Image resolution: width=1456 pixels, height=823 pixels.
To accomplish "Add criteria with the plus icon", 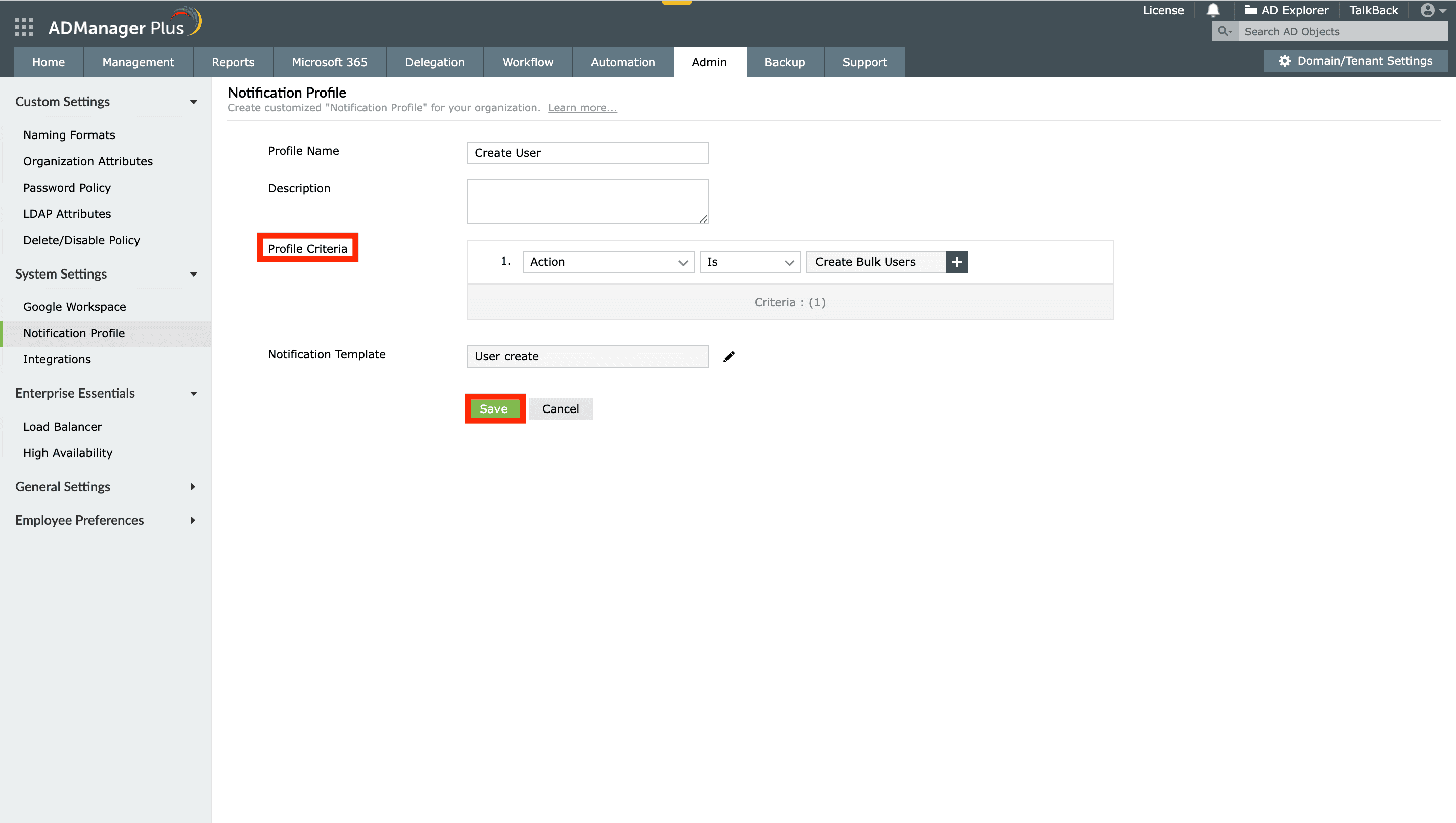I will (957, 262).
